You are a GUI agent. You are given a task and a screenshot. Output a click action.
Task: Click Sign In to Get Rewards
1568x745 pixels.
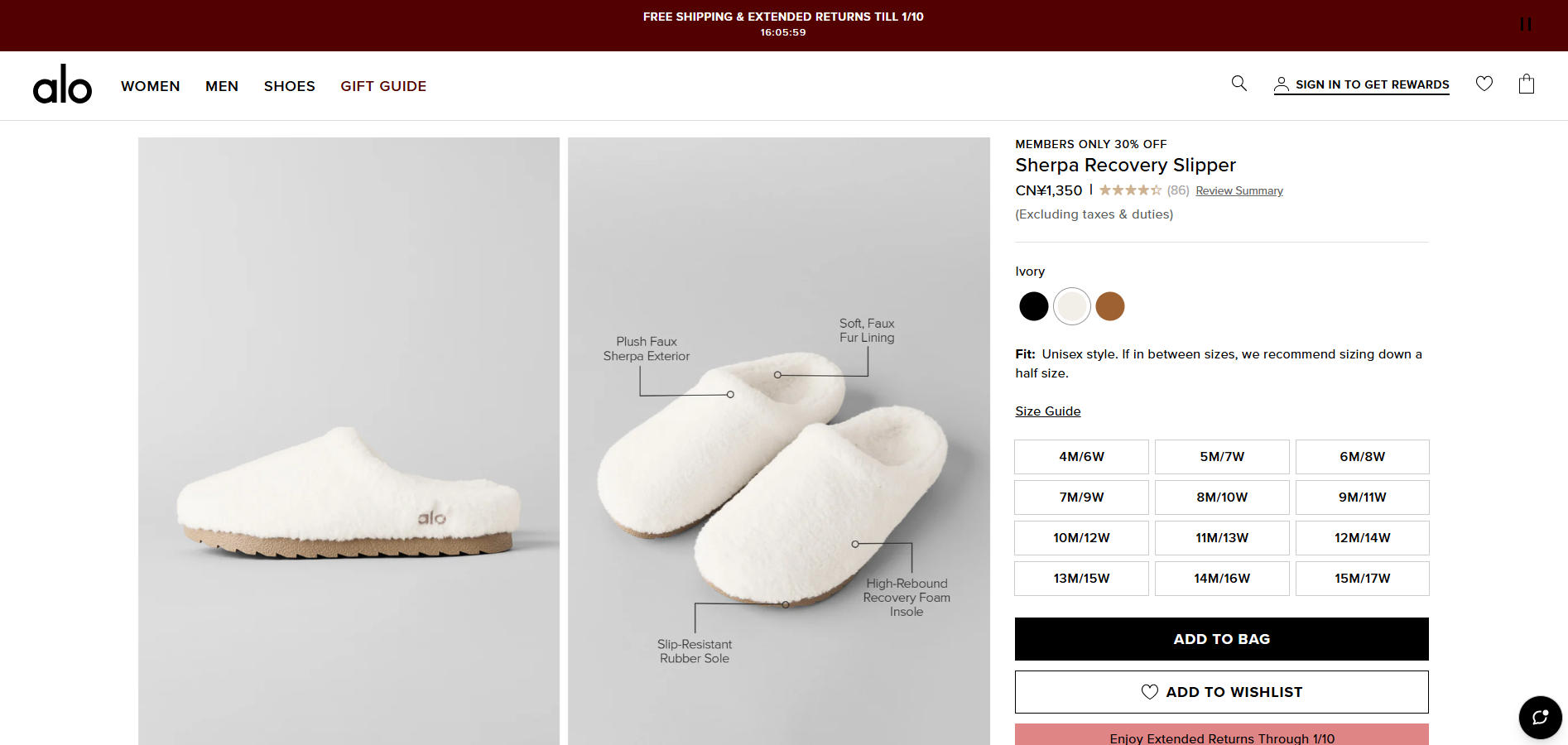1361,84
